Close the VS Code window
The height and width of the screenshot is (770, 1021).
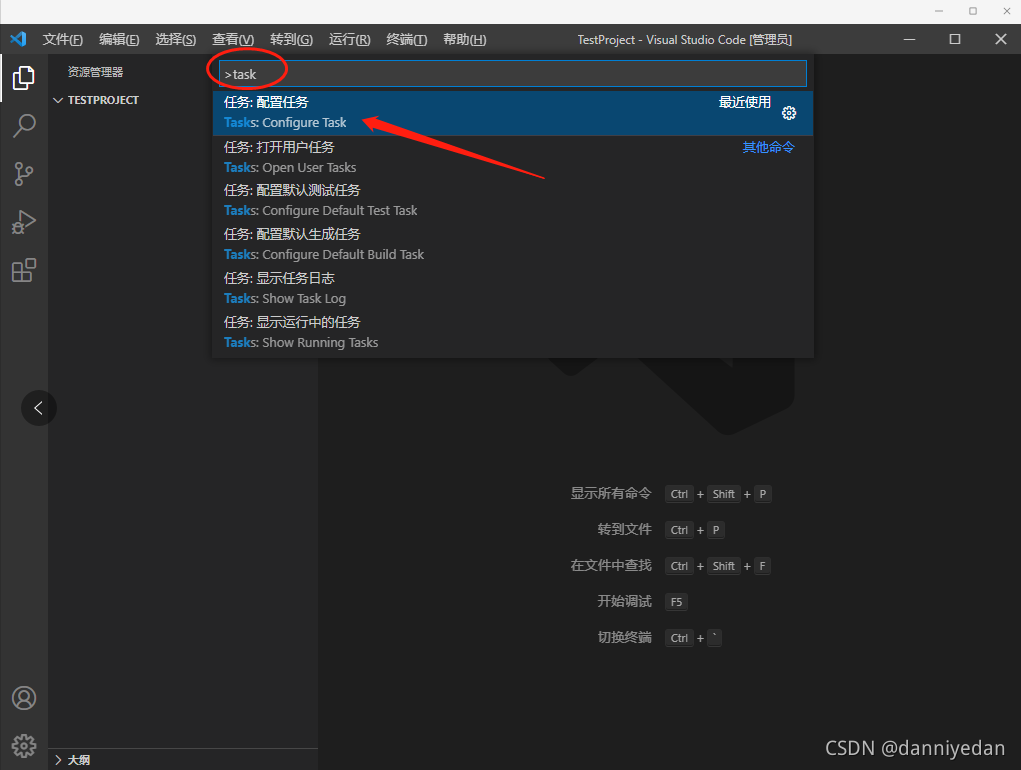click(1001, 39)
